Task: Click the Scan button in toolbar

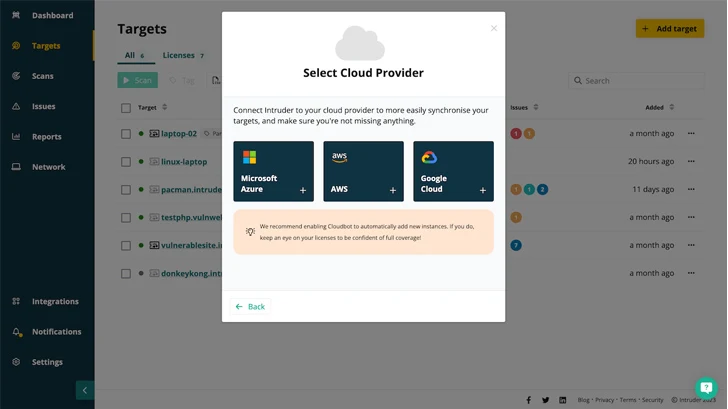Action: tap(137, 80)
